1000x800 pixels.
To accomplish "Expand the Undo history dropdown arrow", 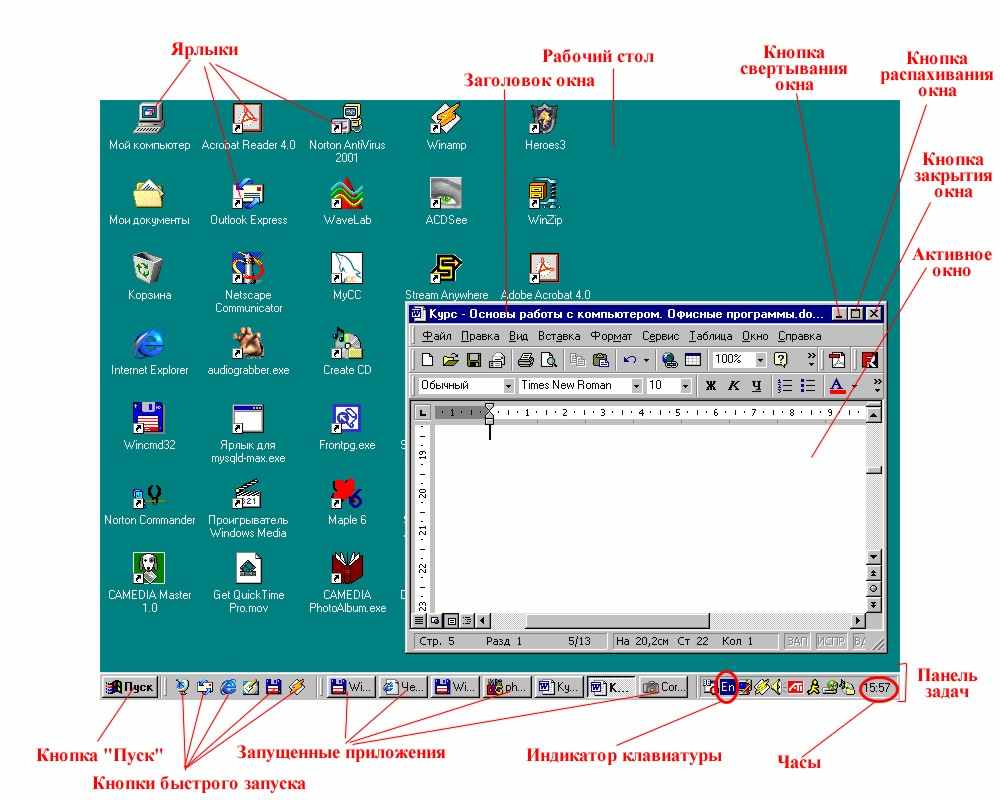I will point(646,360).
